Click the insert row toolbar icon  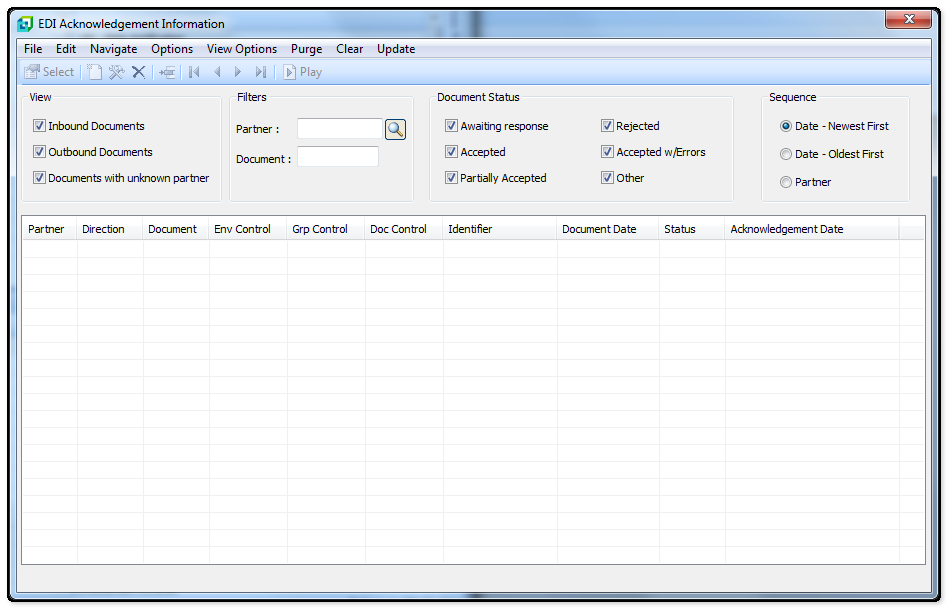click(167, 72)
